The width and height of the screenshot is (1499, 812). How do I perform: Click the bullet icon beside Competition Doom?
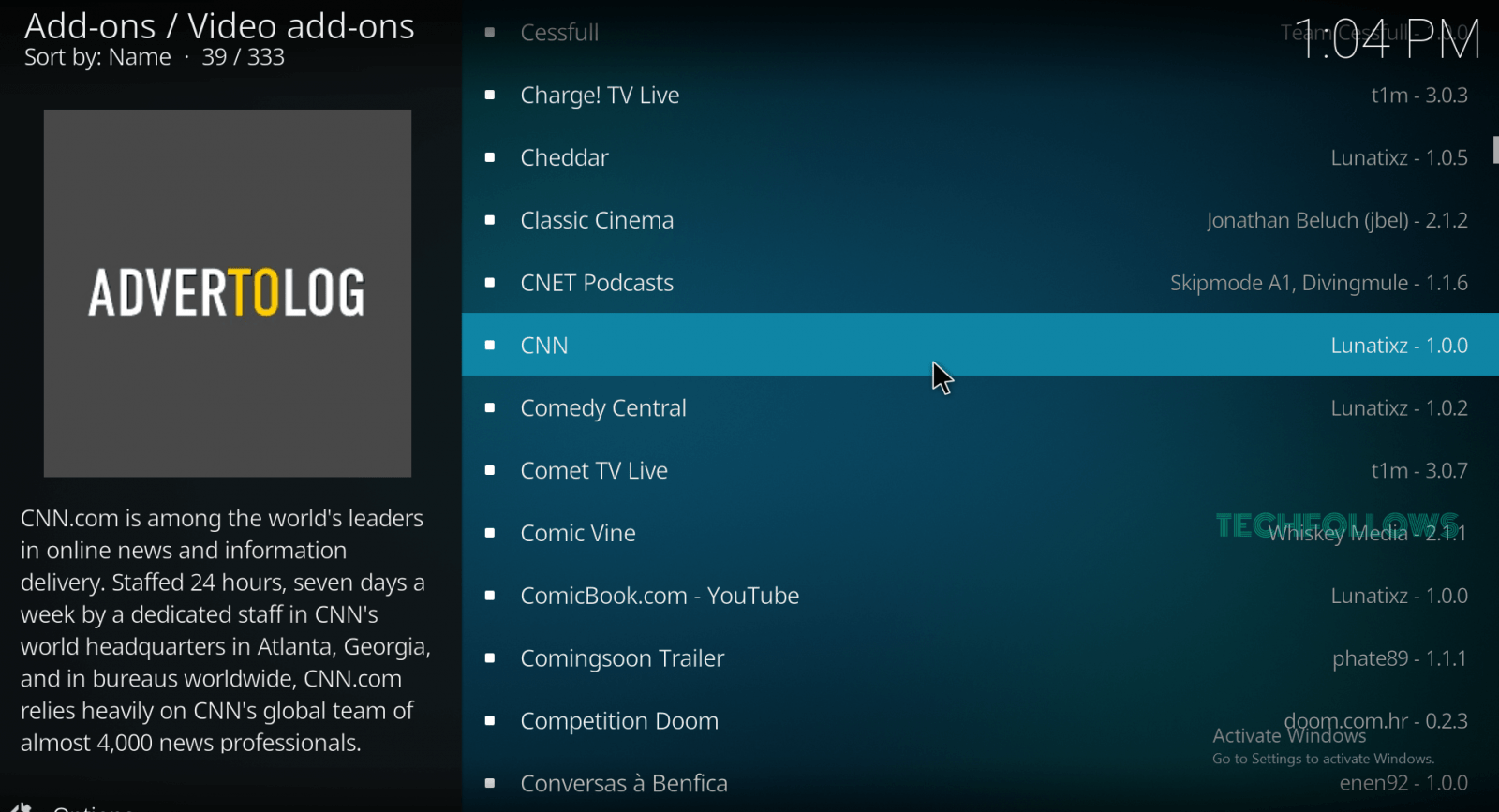click(x=490, y=721)
